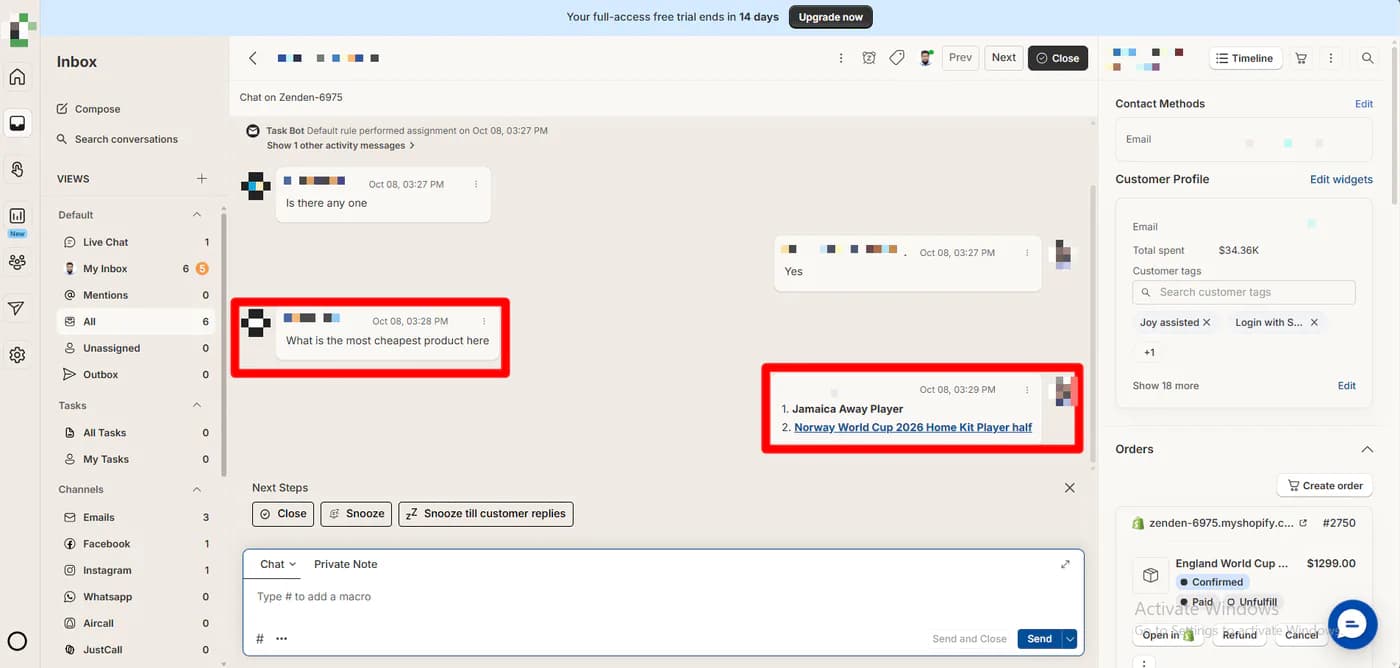Click the Snooze button in Next Steps
Image resolution: width=1400 pixels, height=668 pixels.
[x=356, y=514]
